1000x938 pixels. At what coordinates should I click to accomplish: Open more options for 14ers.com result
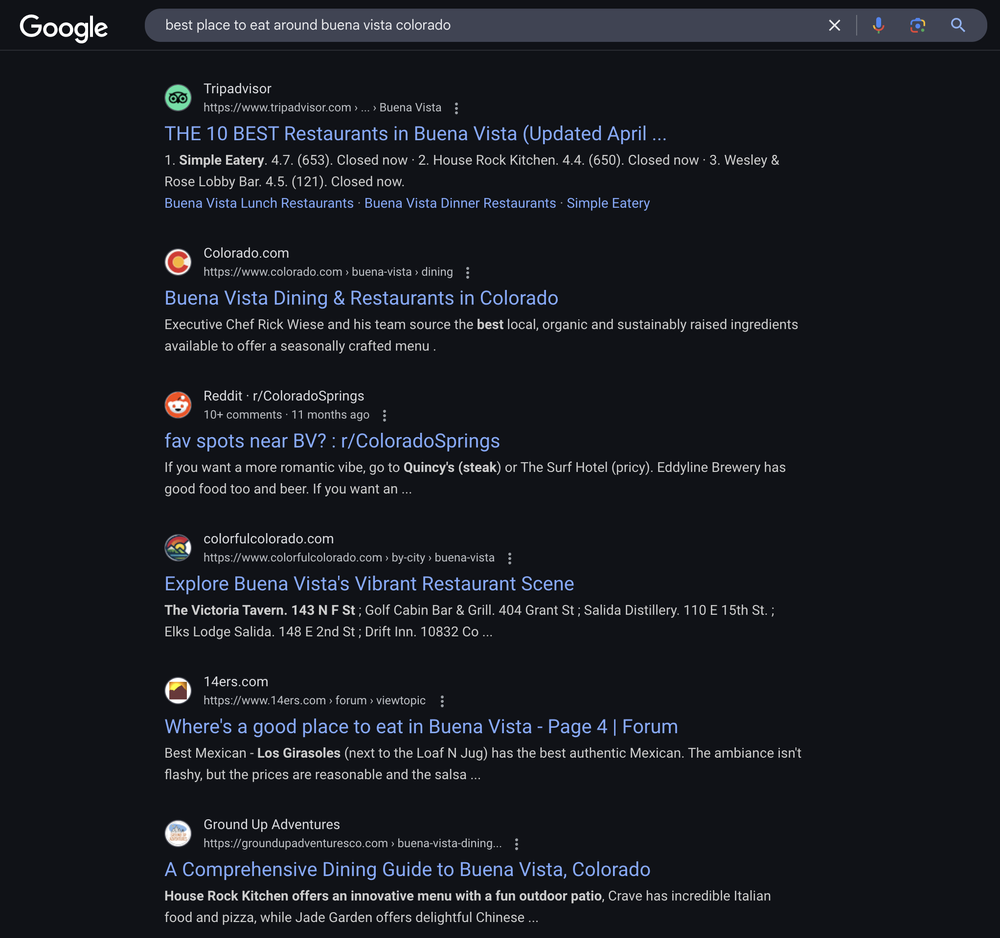pyautogui.click(x=442, y=701)
